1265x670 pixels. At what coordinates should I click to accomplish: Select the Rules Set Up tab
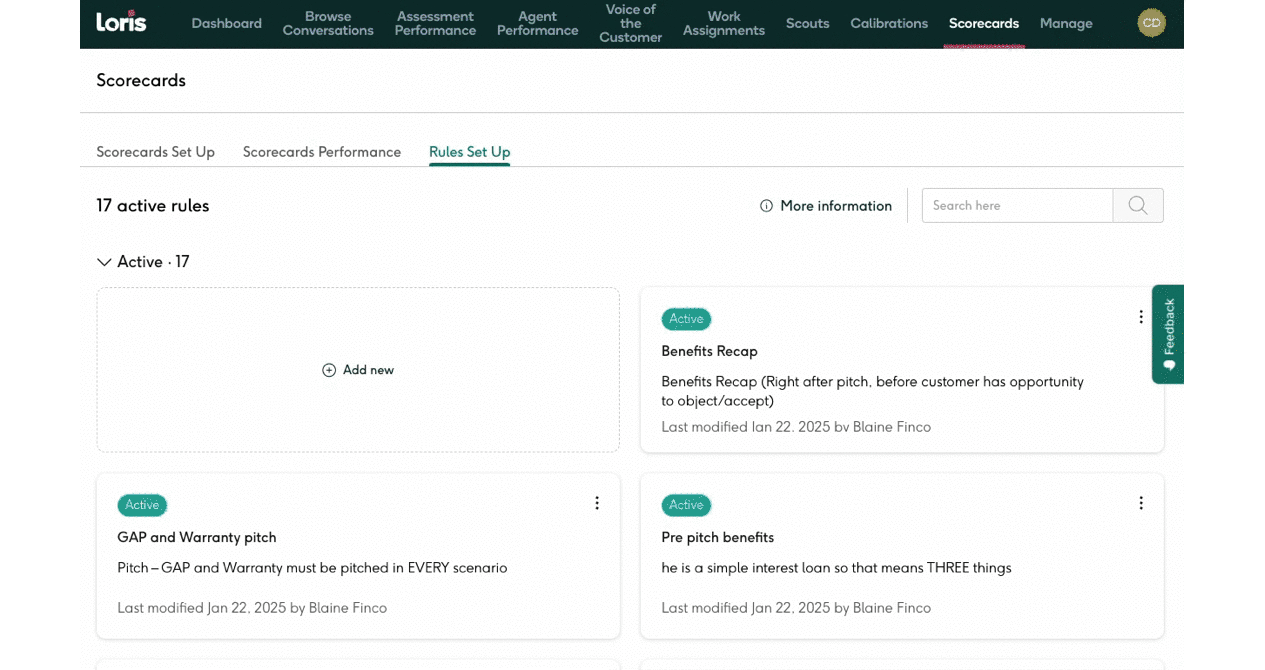click(470, 152)
